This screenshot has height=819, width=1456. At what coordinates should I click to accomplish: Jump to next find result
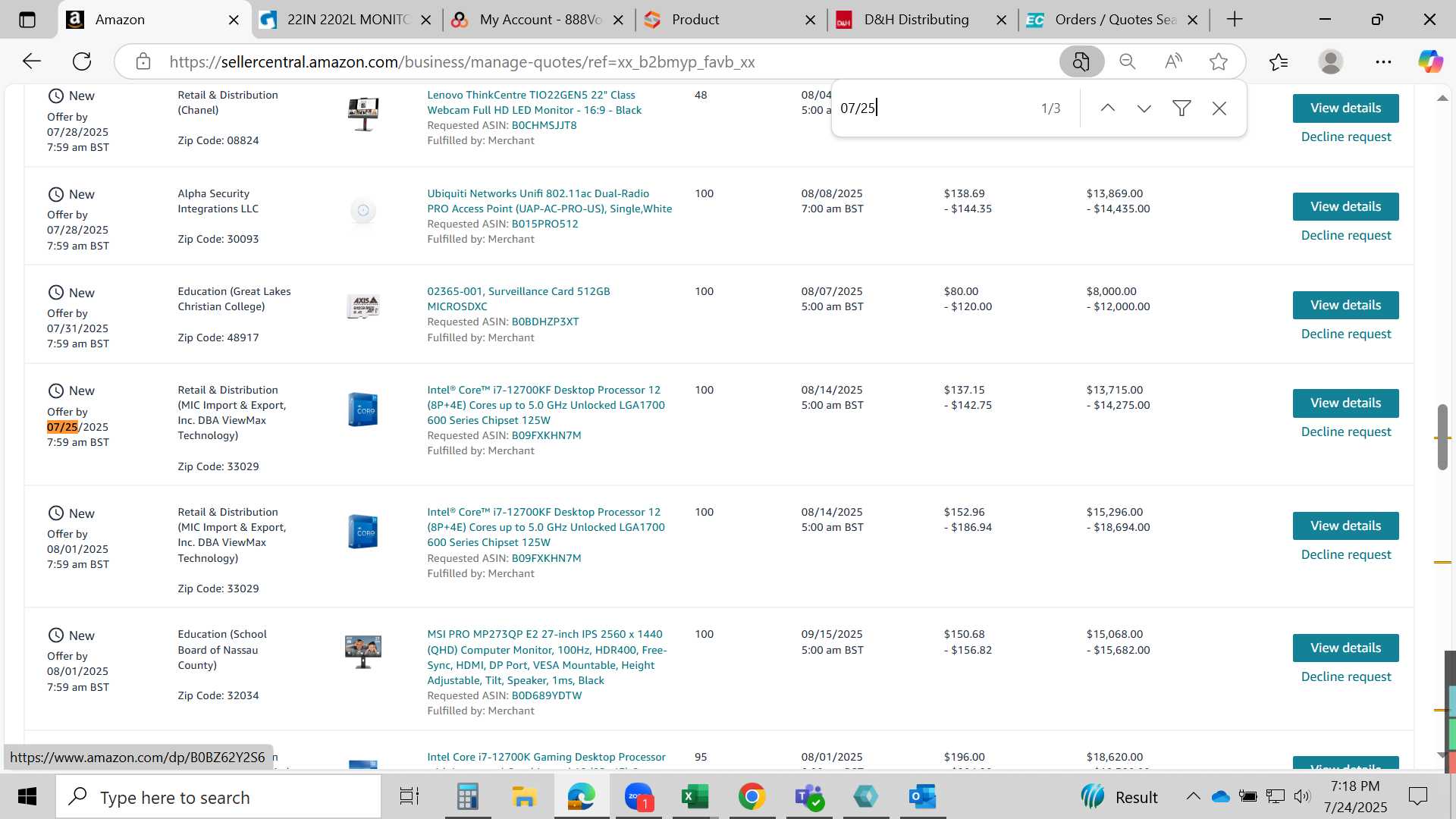click(x=1144, y=108)
